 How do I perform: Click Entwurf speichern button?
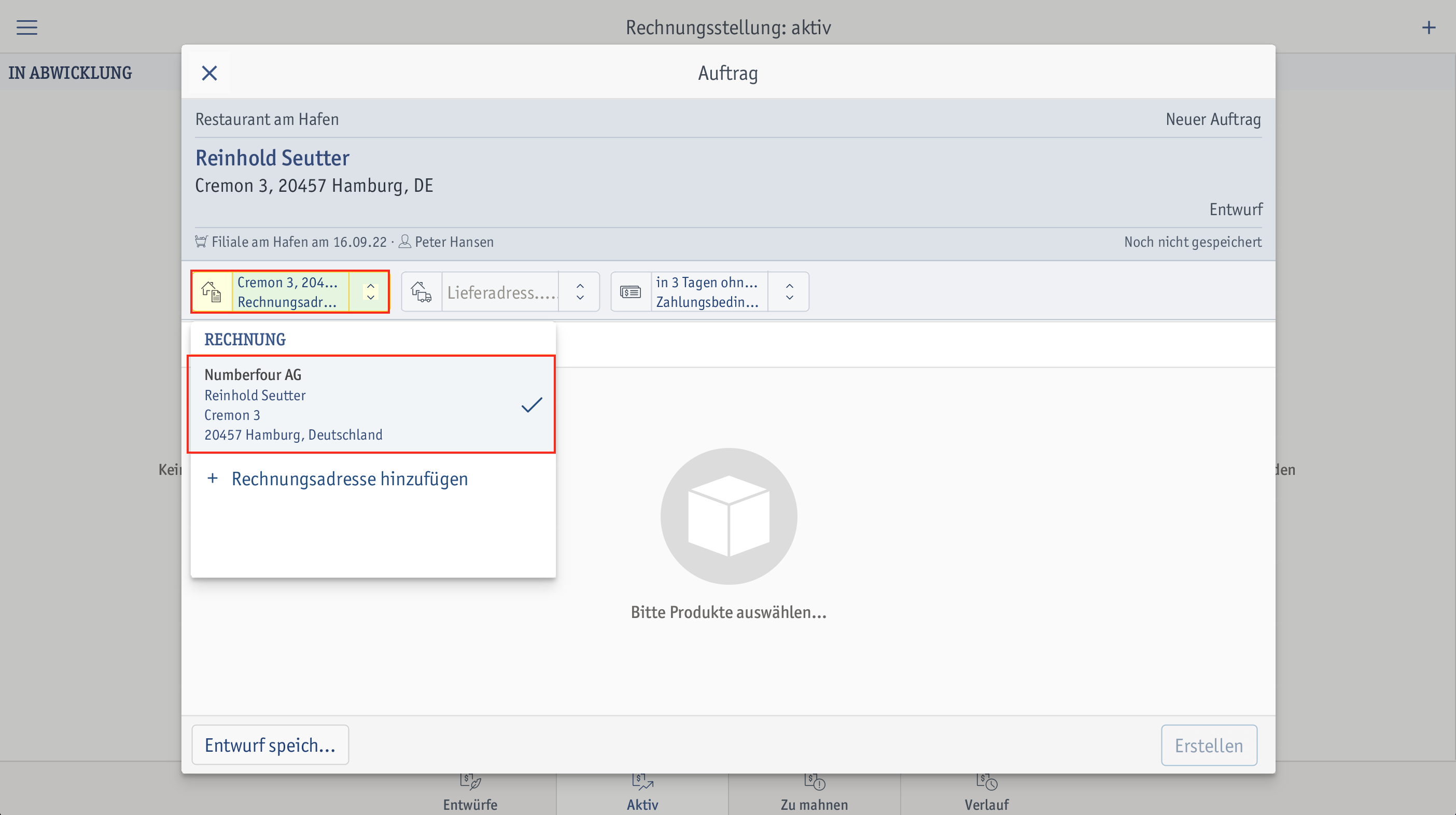click(270, 745)
